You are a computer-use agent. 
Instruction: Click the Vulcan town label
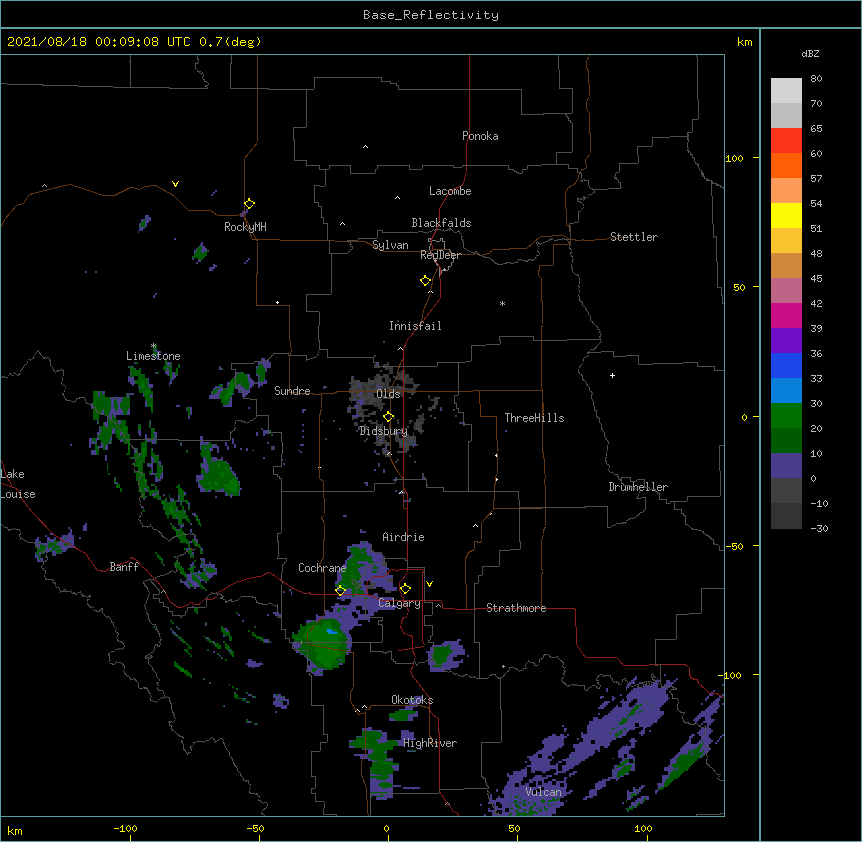(543, 792)
